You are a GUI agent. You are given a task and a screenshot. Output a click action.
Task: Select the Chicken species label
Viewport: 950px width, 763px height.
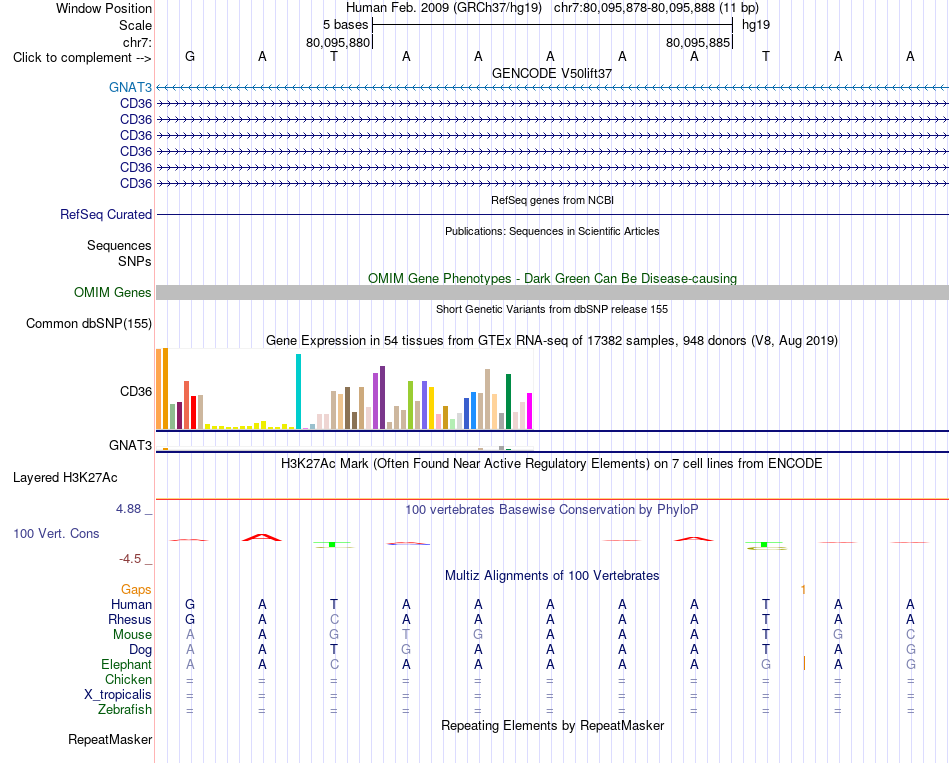tap(128, 679)
